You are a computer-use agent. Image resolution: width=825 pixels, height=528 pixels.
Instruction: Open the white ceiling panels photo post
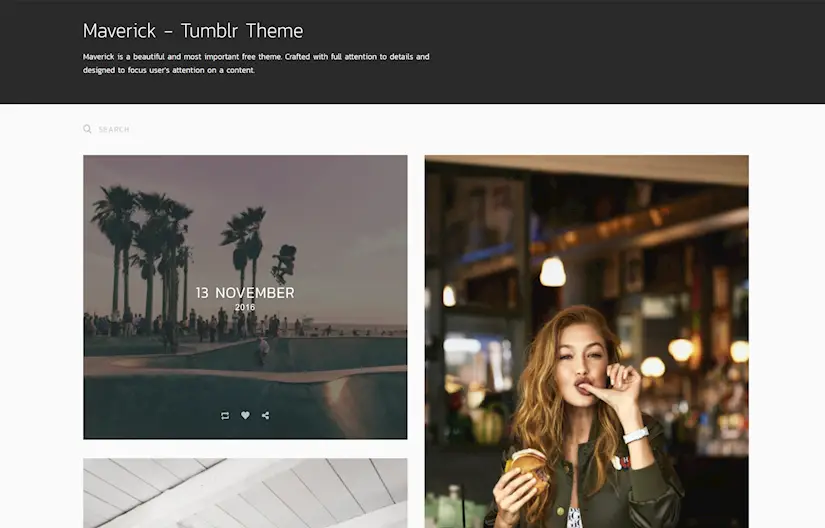245,493
